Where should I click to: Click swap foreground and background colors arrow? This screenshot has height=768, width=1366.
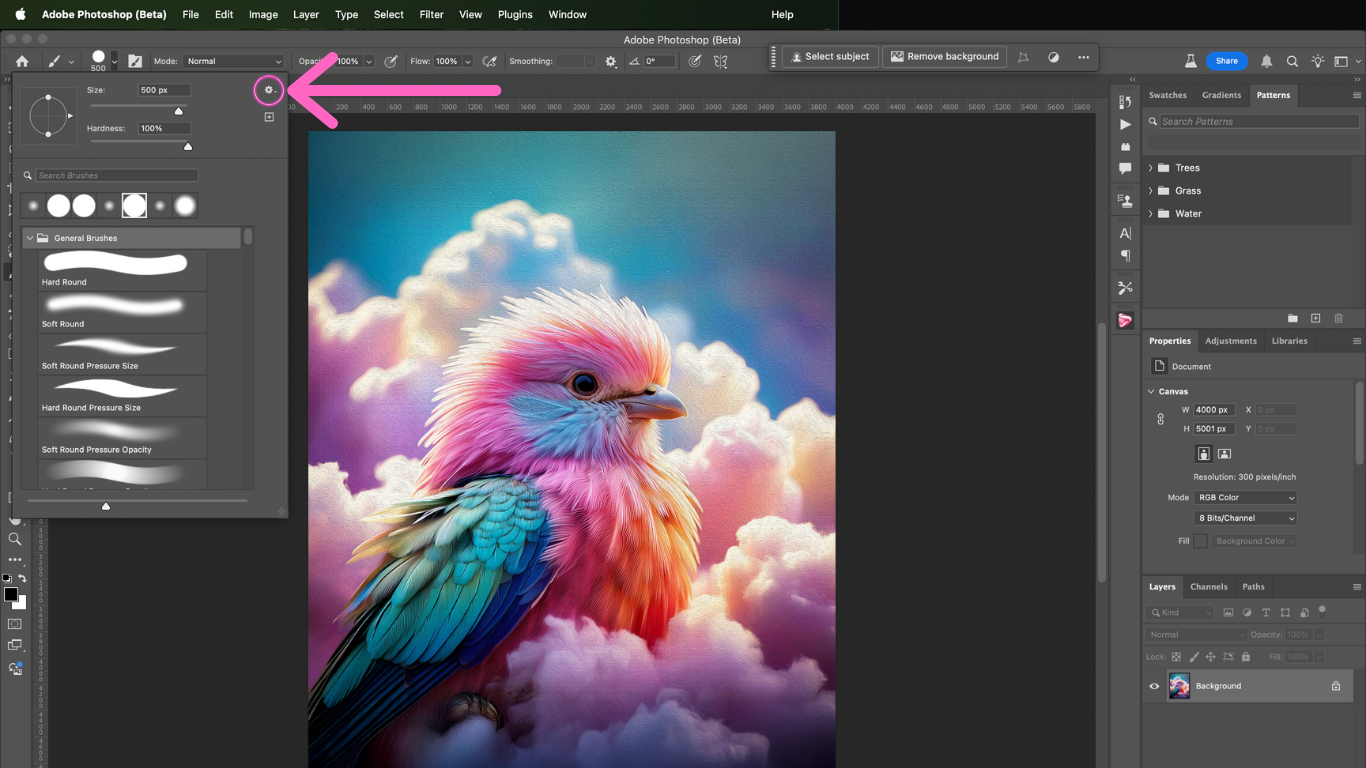click(x=22, y=579)
